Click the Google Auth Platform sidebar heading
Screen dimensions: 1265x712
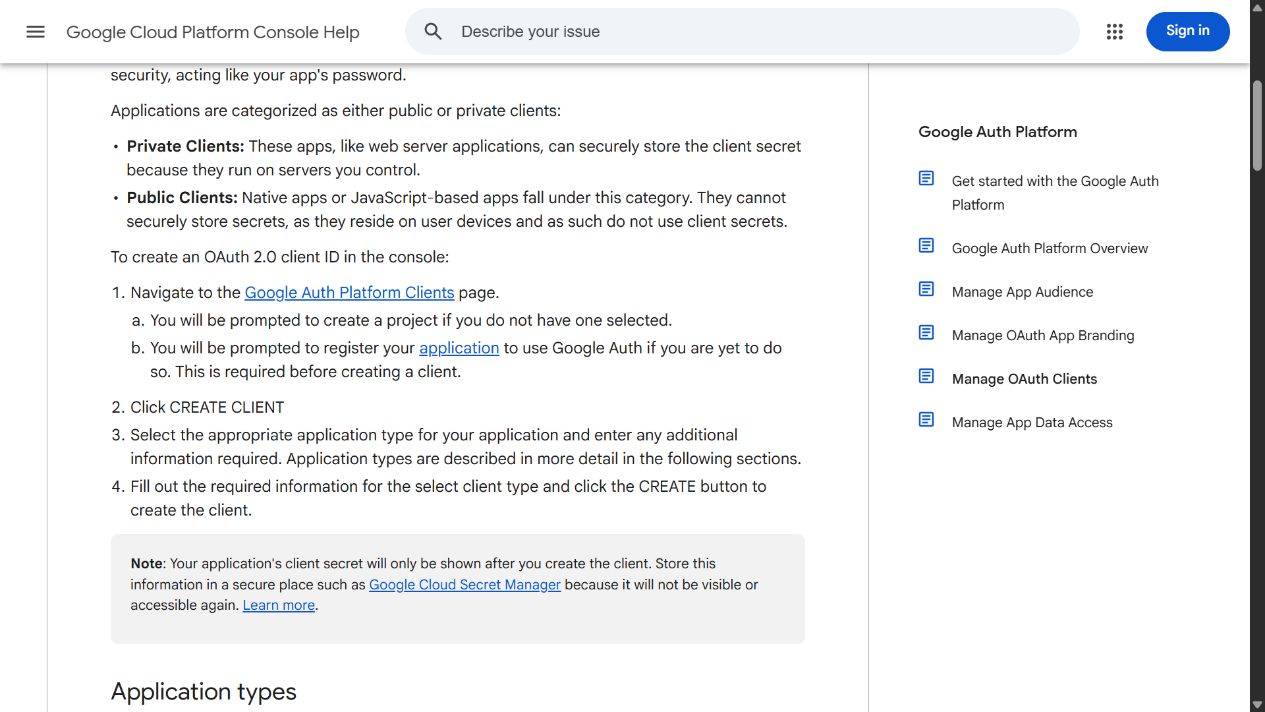(x=998, y=132)
